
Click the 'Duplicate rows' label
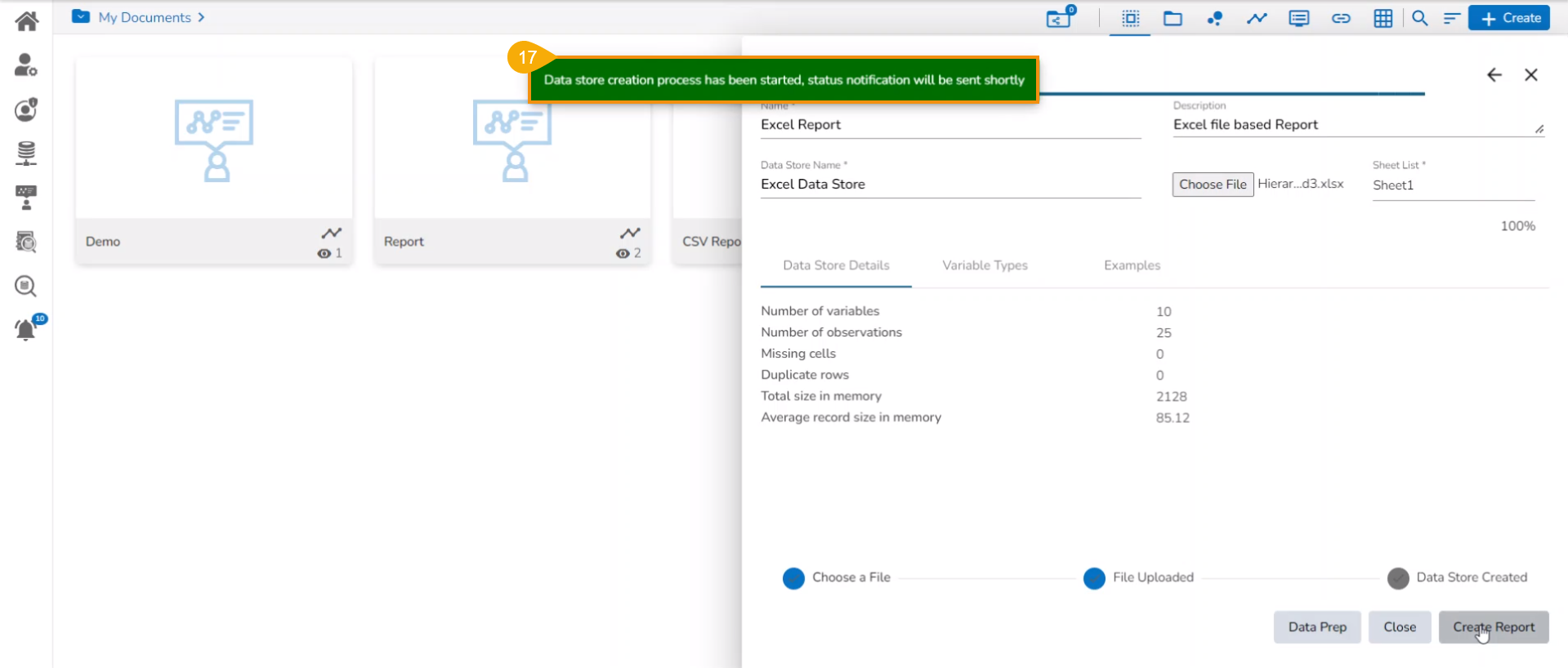805,375
